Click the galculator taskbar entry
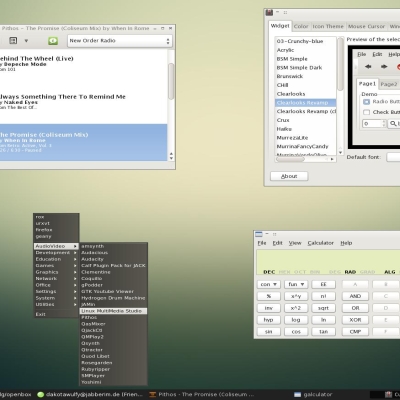The width and height of the screenshot is (400, 400). pyautogui.click(x=313, y=395)
